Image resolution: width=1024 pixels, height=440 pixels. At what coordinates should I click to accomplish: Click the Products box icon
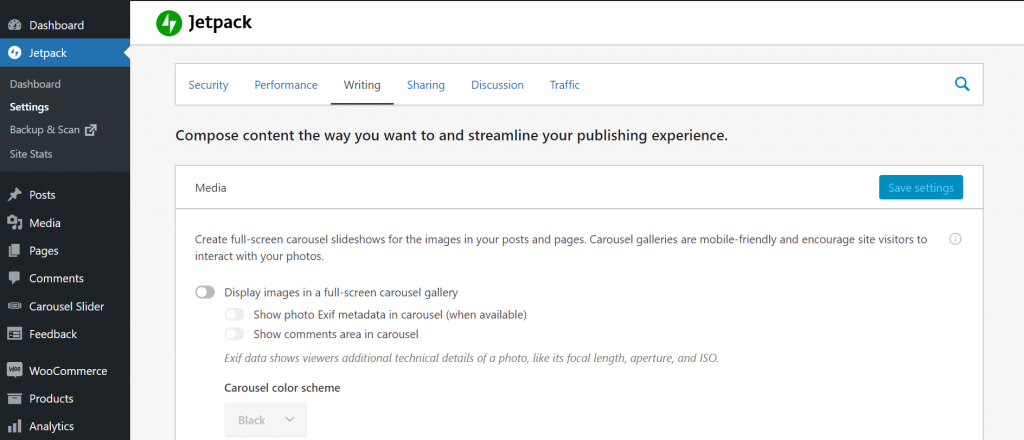tap(14, 398)
